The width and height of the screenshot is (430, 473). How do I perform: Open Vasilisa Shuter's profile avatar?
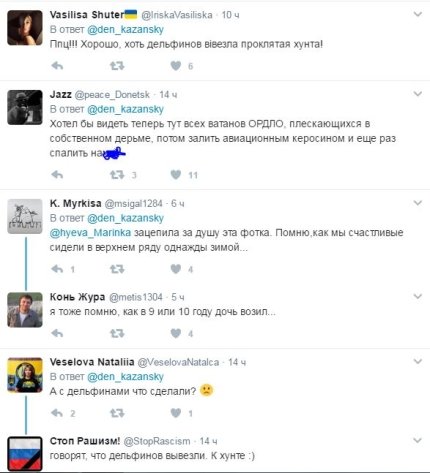[25, 28]
